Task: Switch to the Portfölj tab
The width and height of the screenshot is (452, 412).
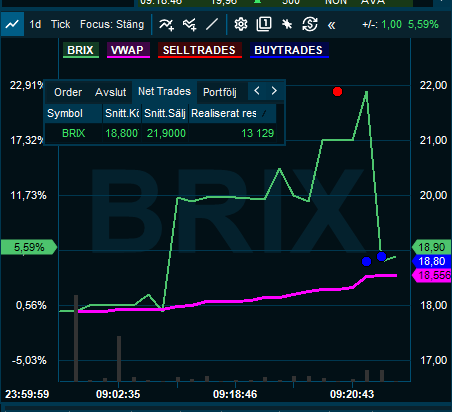Action: (x=220, y=92)
